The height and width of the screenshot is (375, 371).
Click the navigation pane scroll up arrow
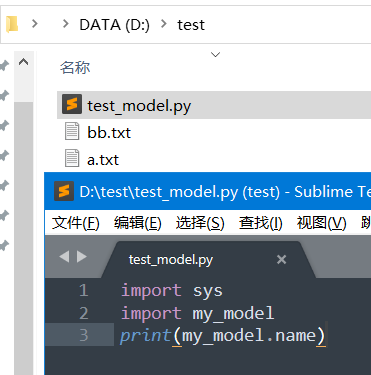click(23, 62)
